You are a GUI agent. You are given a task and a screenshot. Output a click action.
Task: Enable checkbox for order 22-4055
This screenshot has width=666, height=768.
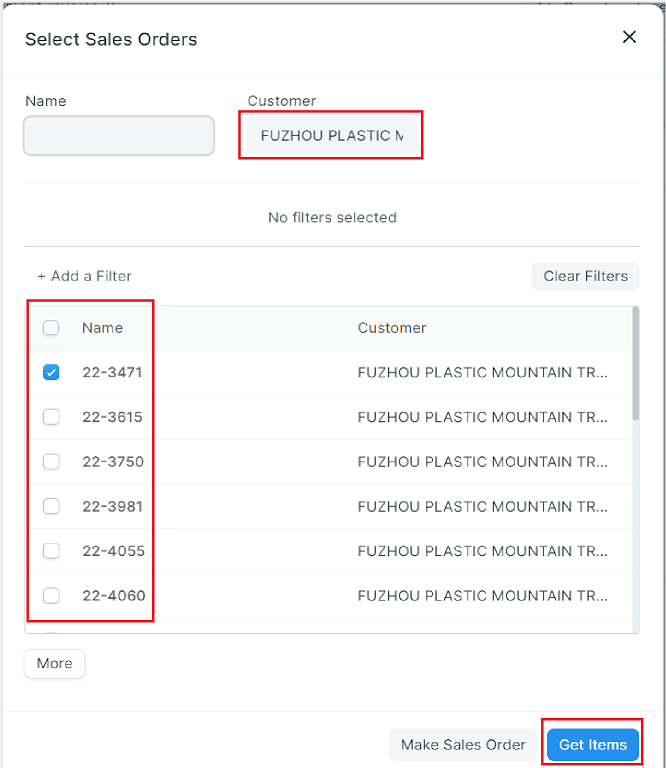(51, 551)
